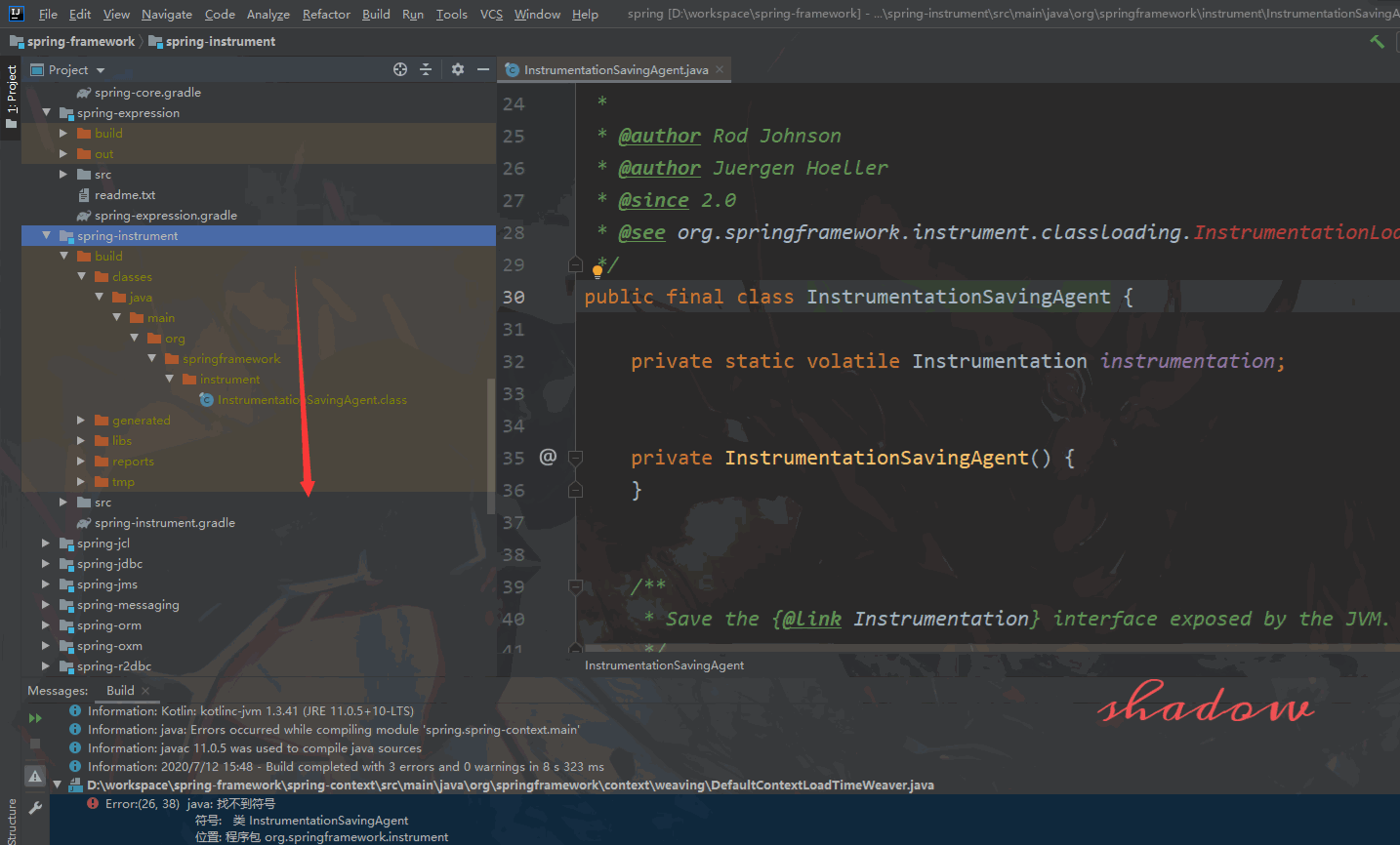
Task: Click the InstrumentationSavingAgent.class file icon
Action: (207, 400)
